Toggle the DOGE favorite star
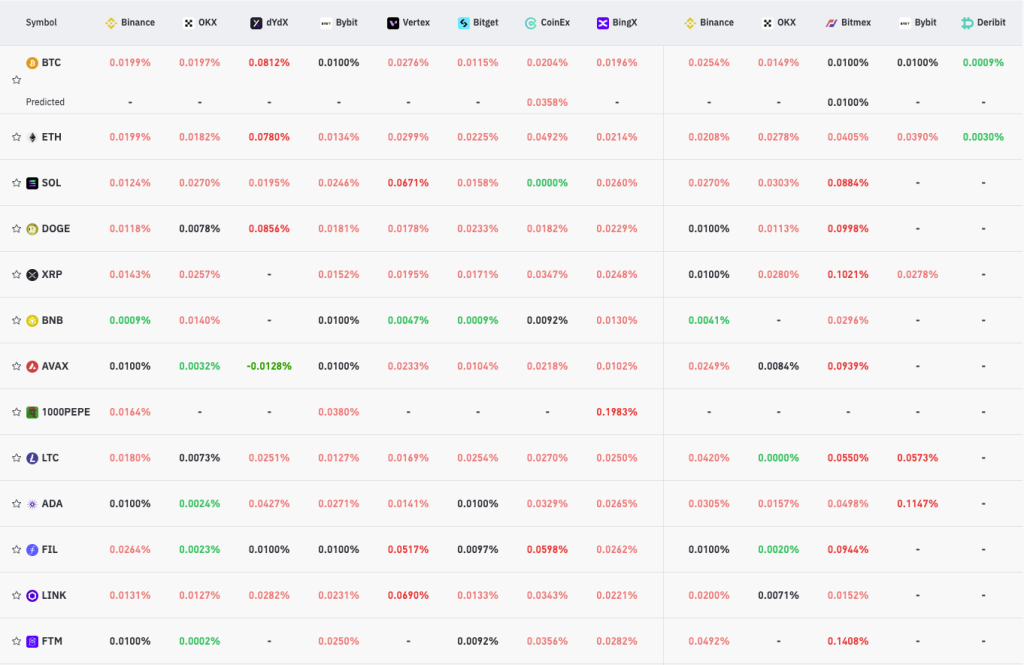 (x=16, y=229)
